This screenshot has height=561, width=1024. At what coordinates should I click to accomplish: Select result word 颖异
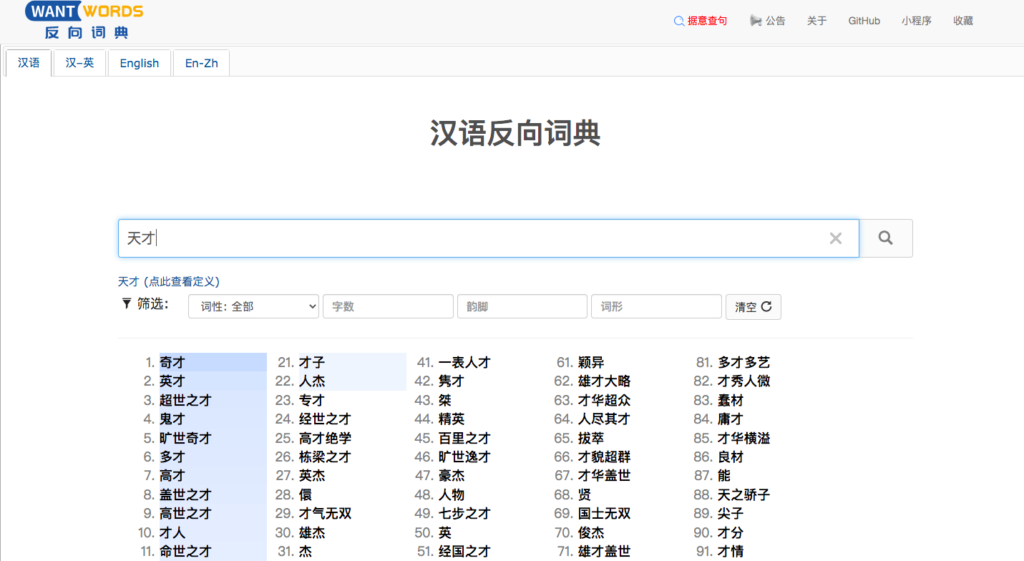click(591, 362)
